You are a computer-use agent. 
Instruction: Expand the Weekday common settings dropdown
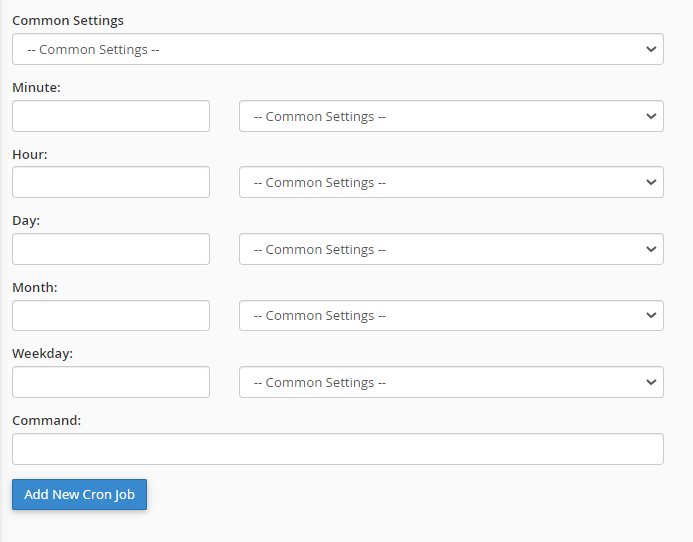coord(451,382)
